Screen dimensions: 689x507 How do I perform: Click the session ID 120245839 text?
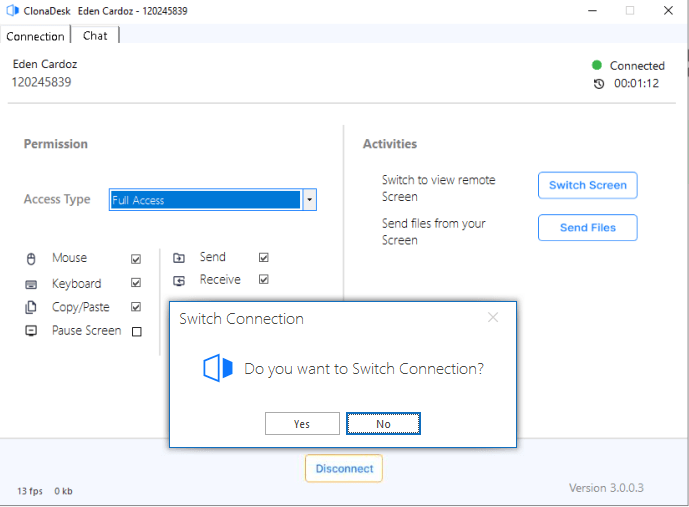41,82
